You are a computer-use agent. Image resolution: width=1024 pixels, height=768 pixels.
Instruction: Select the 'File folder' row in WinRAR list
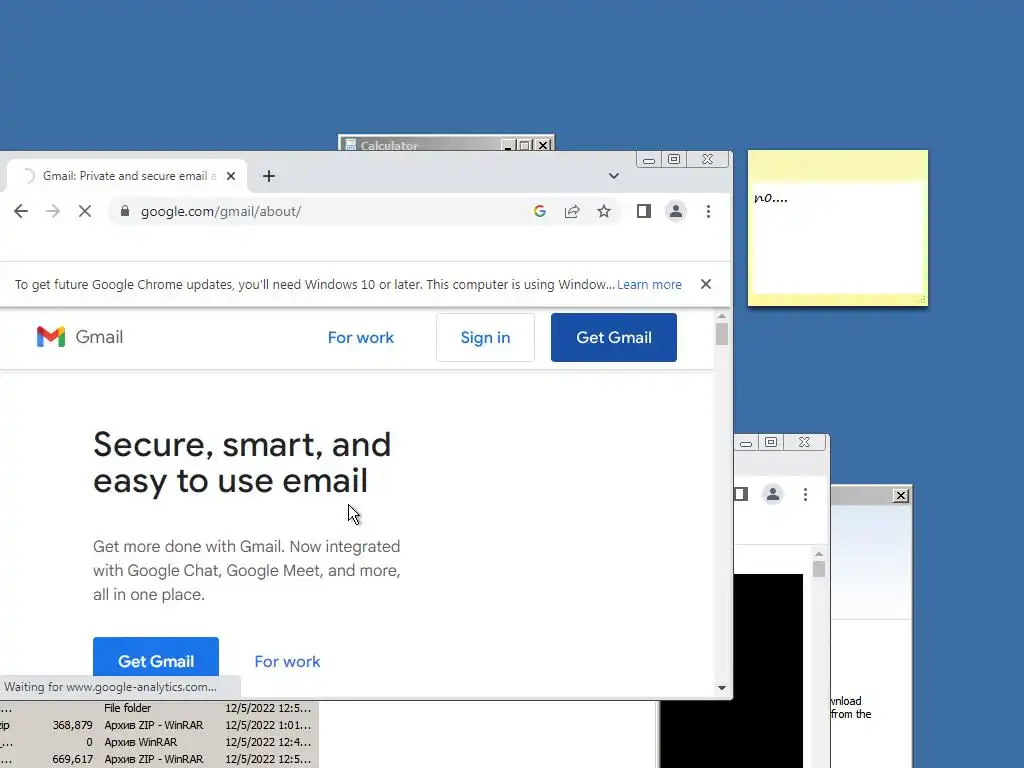click(x=159, y=708)
